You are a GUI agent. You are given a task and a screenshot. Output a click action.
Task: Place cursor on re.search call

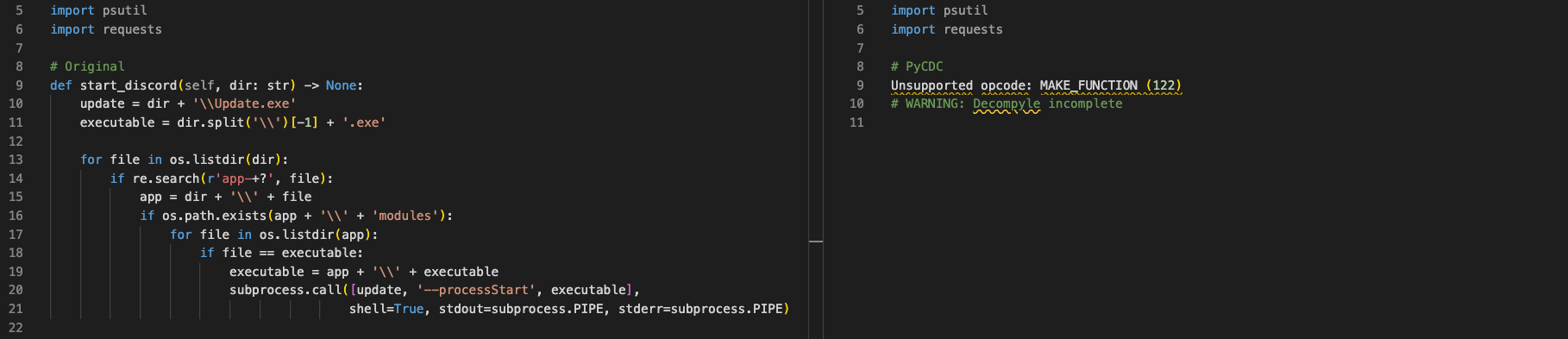click(166, 179)
